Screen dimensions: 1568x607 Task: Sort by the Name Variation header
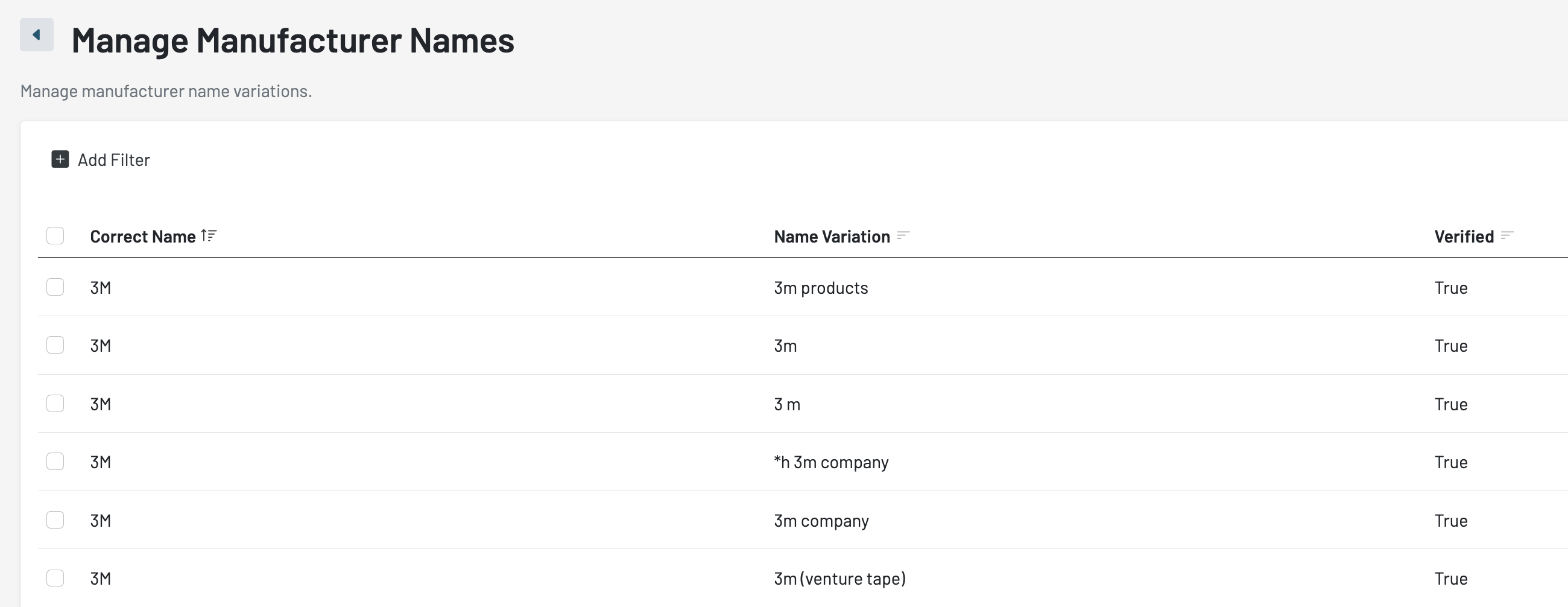coord(832,237)
